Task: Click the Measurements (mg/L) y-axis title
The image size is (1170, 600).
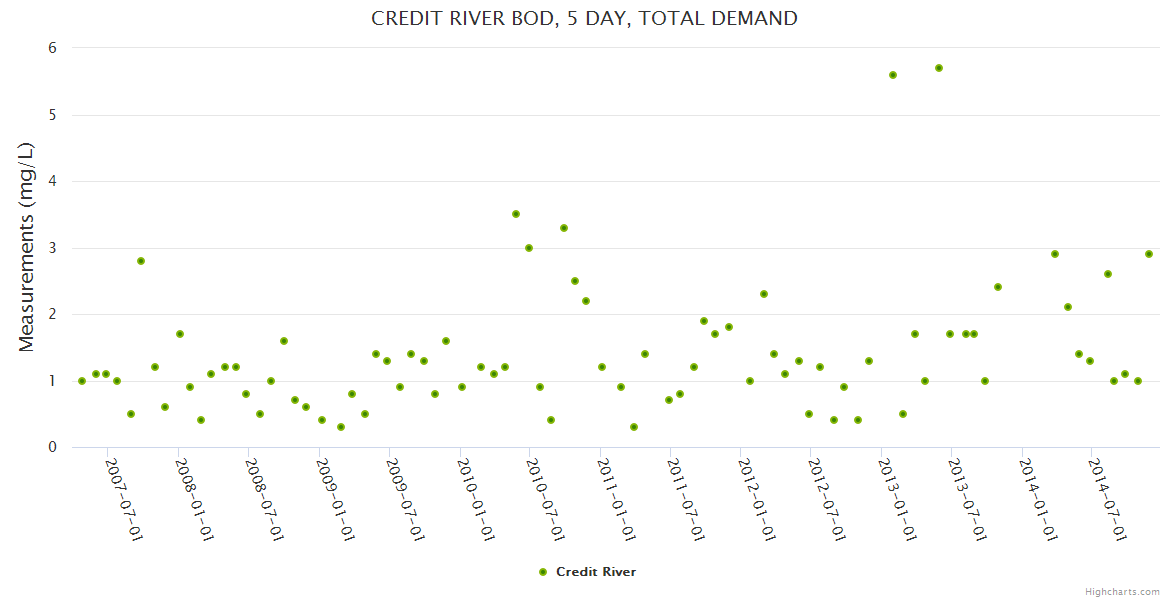Action: click(27, 247)
